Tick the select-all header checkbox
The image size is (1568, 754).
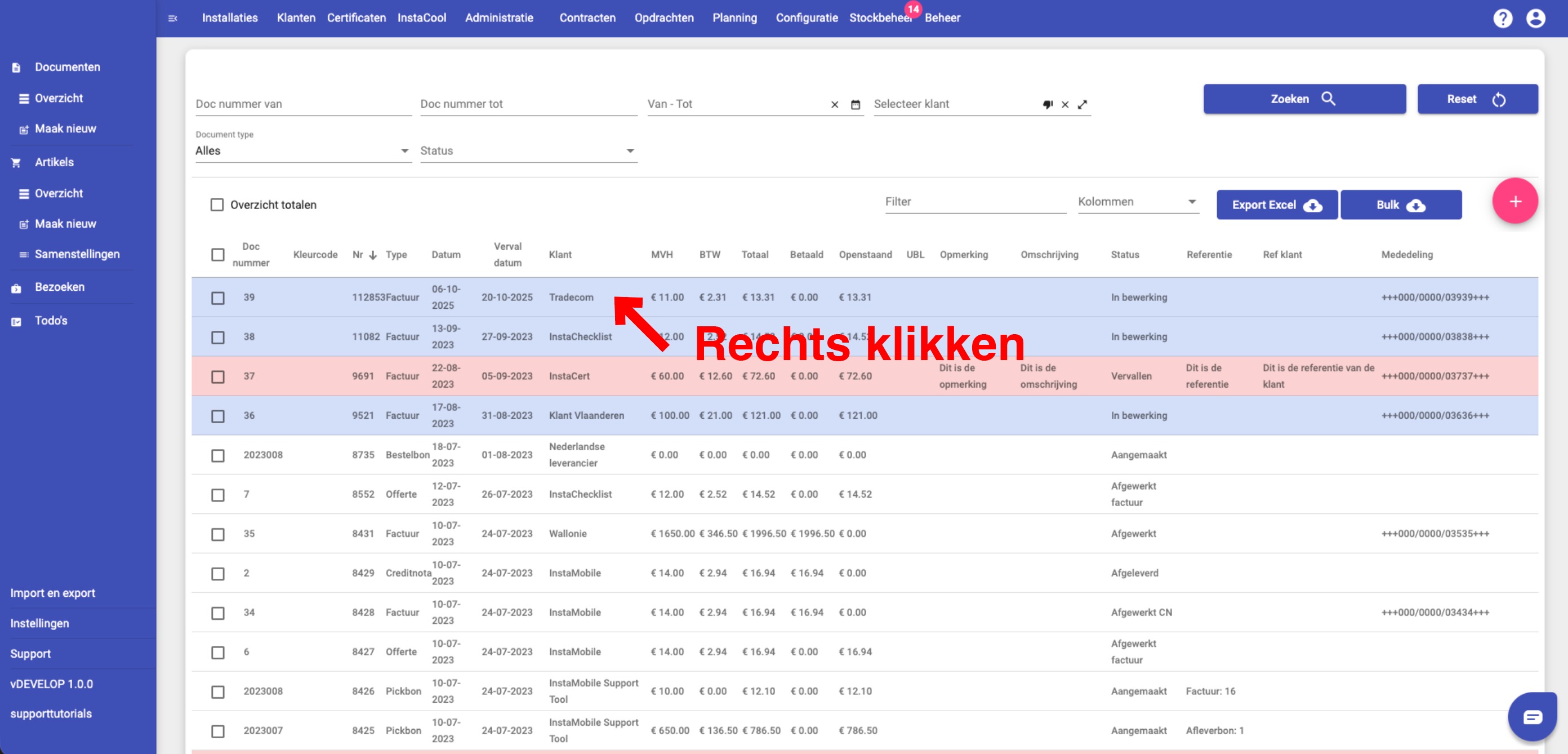point(218,255)
